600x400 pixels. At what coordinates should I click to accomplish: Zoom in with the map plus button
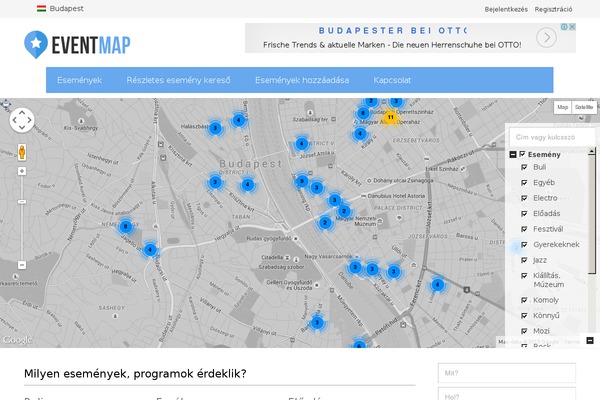point(22,171)
